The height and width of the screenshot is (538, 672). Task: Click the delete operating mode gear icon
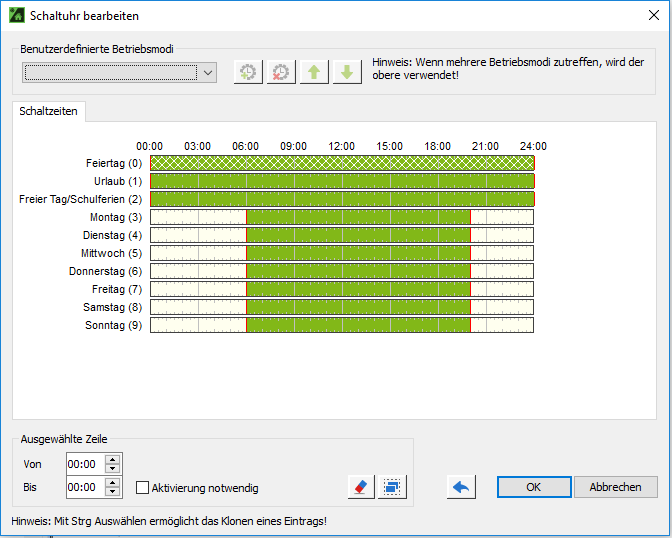coord(281,72)
